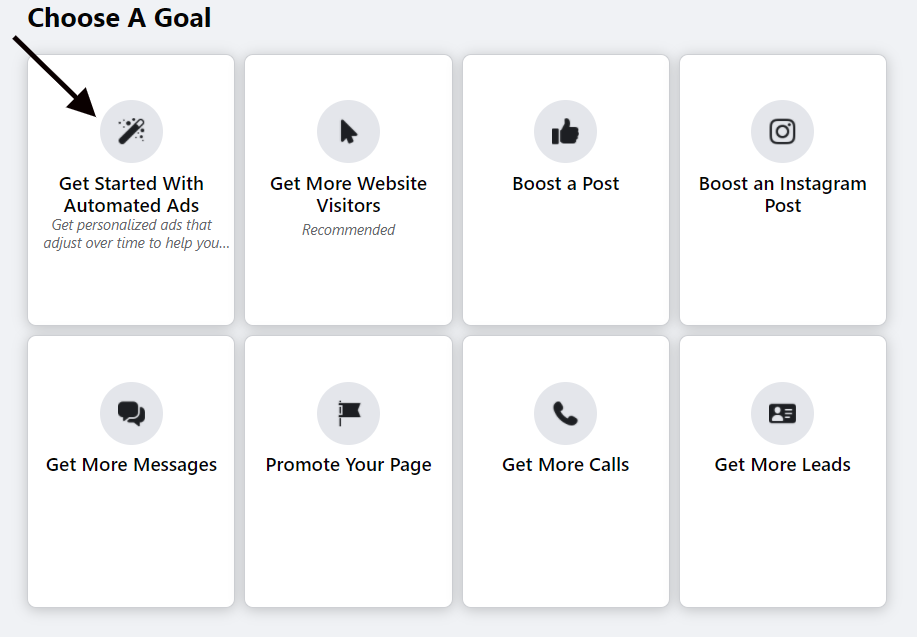The height and width of the screenshot is (637, 917).
Task: Select the Automated Ads magic wand icon
Action: pyautogui.click(x=131, y=130)
